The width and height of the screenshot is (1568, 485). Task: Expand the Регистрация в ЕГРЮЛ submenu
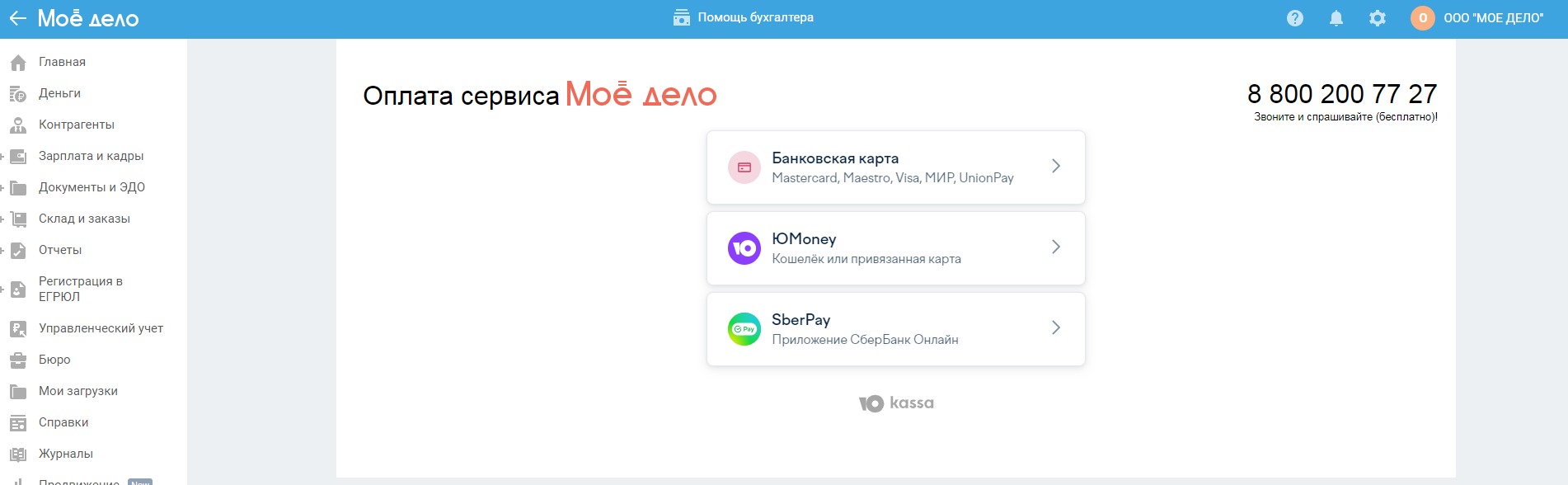[2, 289]
